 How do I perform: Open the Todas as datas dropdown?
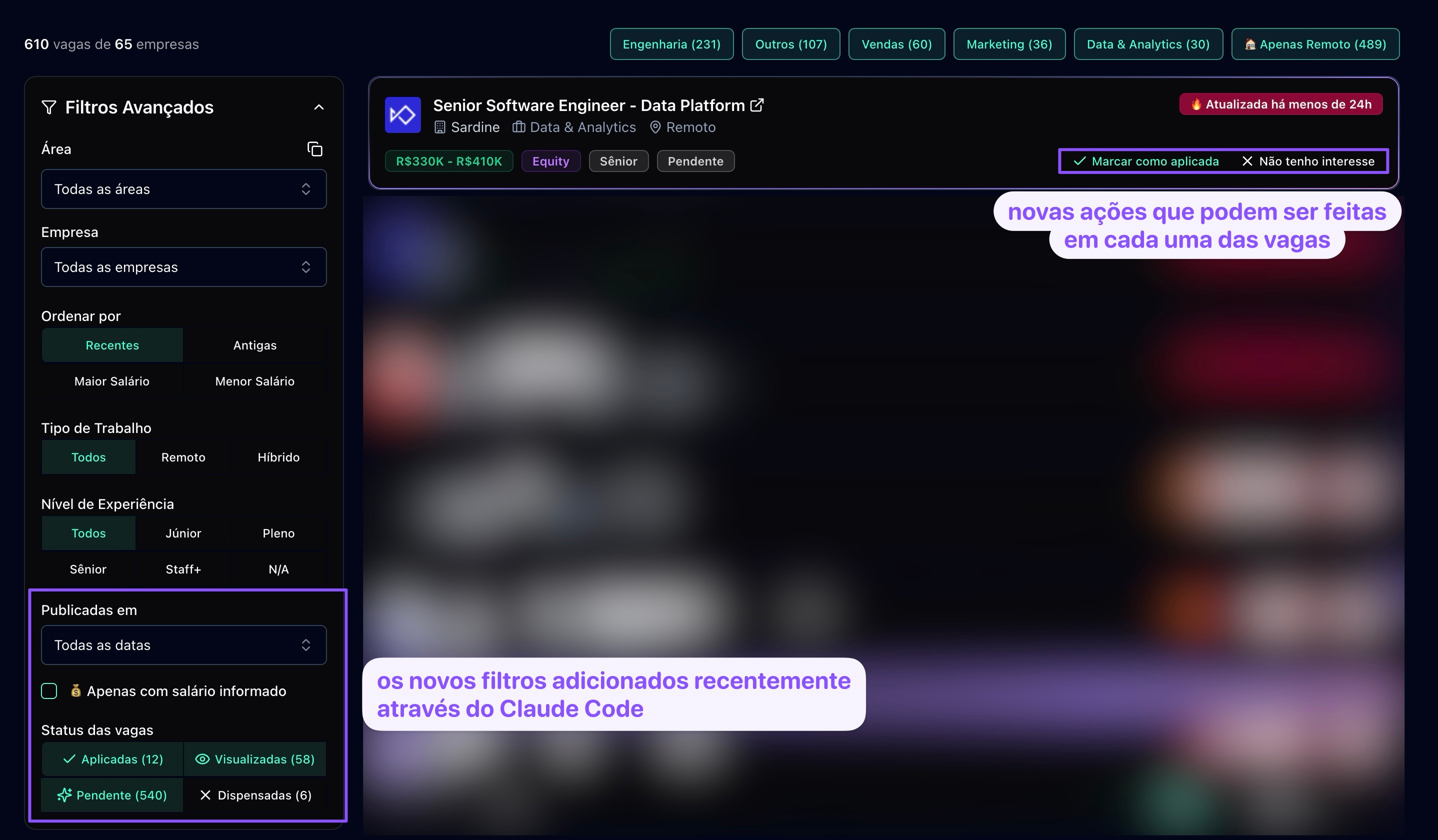coord(183,645)
